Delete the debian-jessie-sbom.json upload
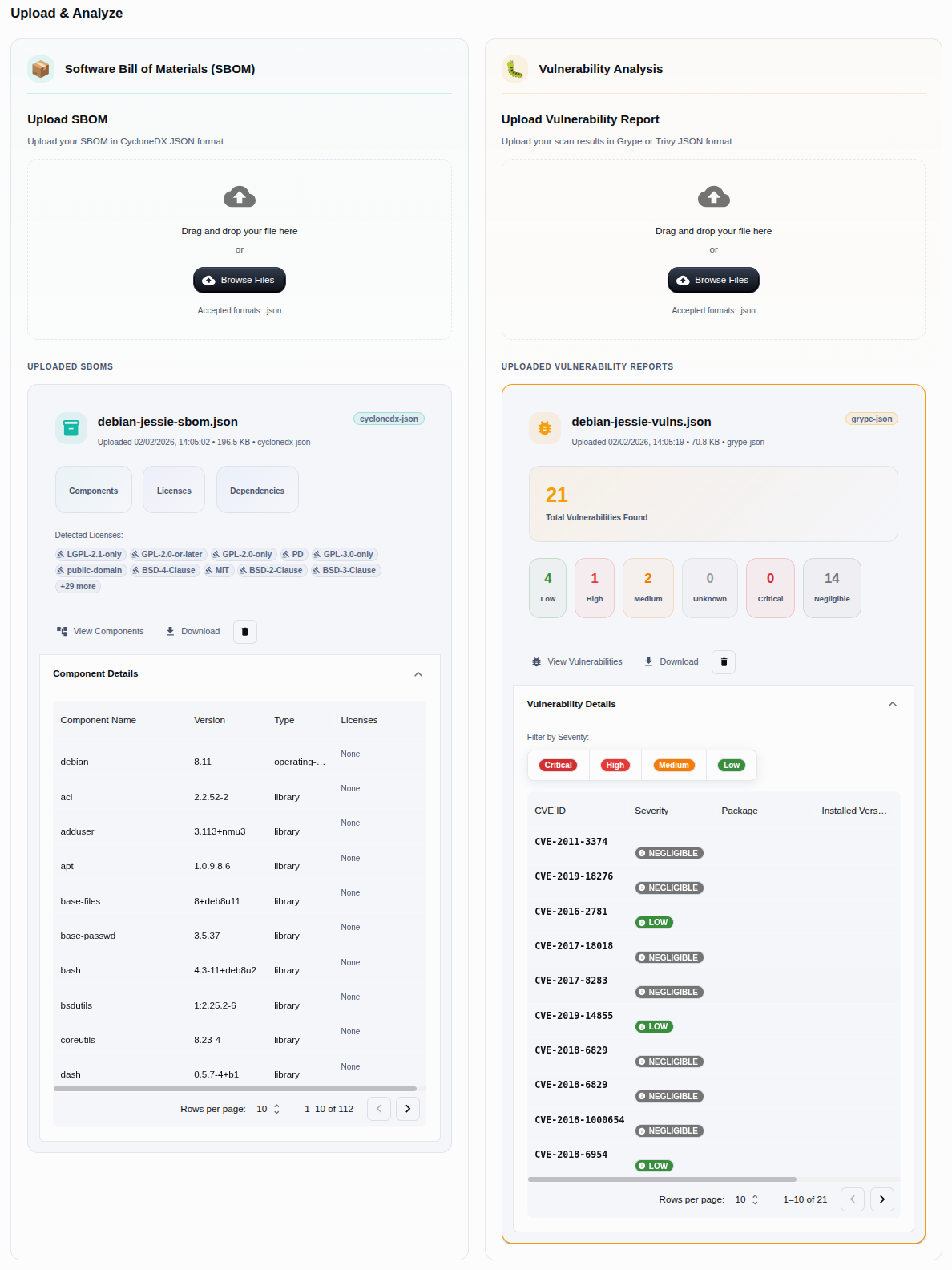The image size is (952, 1270). [x=245, y=632]
